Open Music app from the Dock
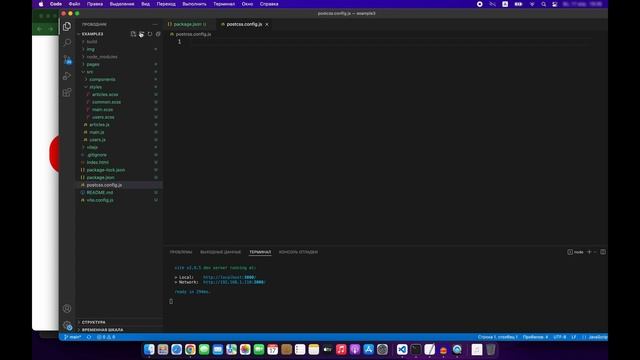This screenshot has height=360, width=640. point(341,349)
